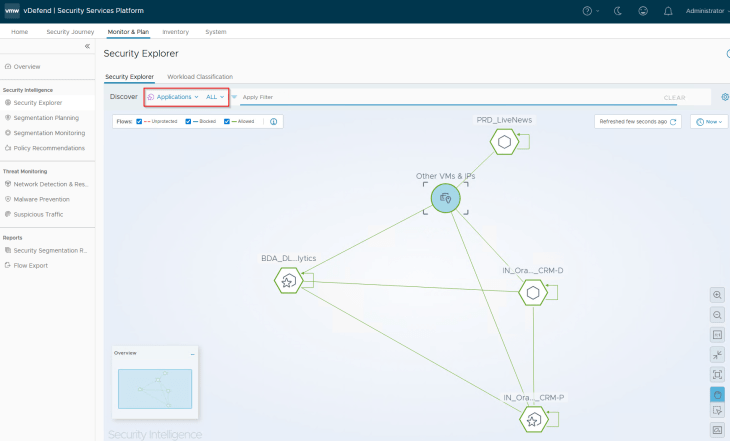Open the Applications discover dropdown

(173, 97)
